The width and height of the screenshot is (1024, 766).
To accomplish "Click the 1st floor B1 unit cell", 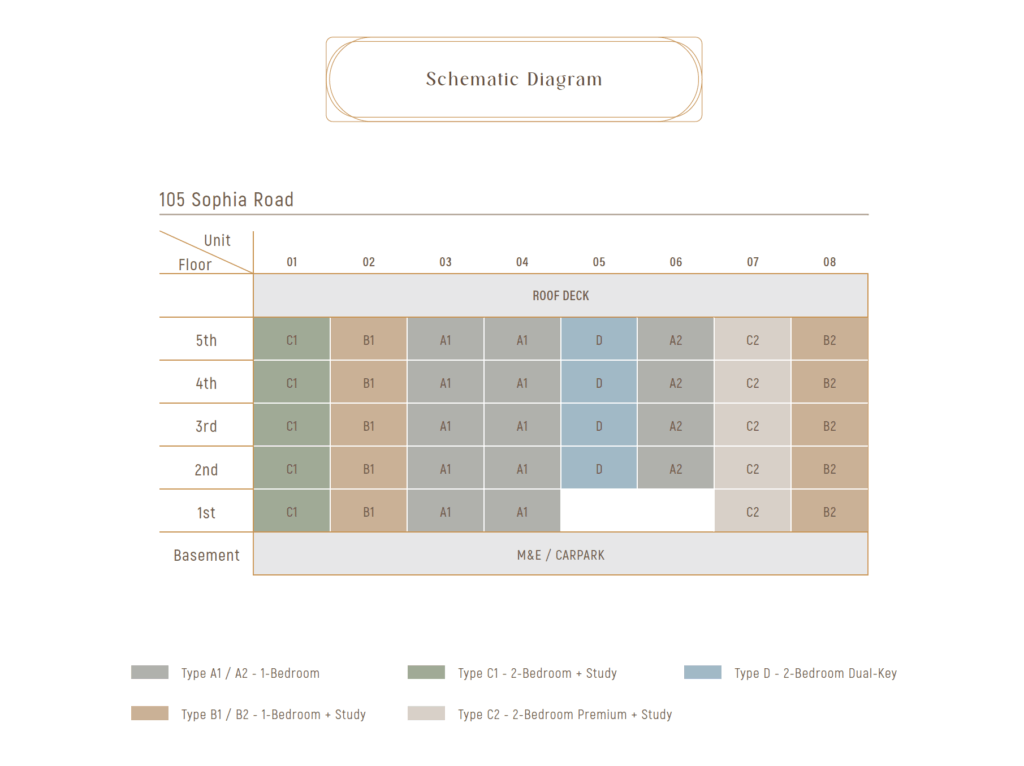I will pos(369,512).
